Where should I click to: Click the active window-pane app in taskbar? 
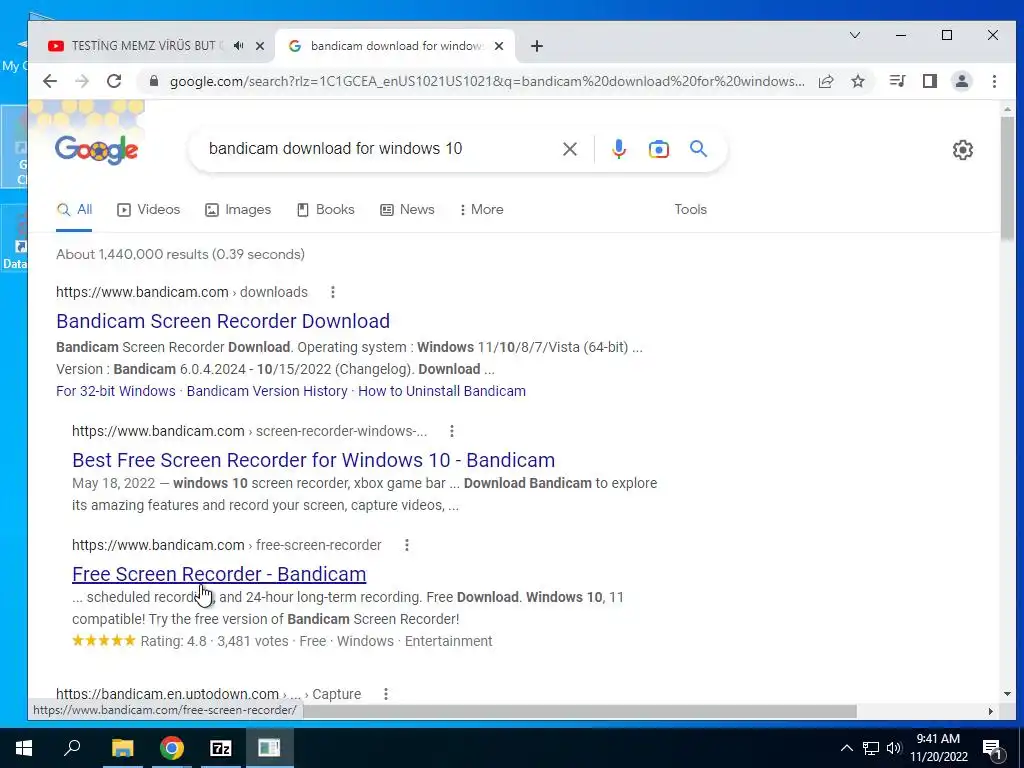270,748
